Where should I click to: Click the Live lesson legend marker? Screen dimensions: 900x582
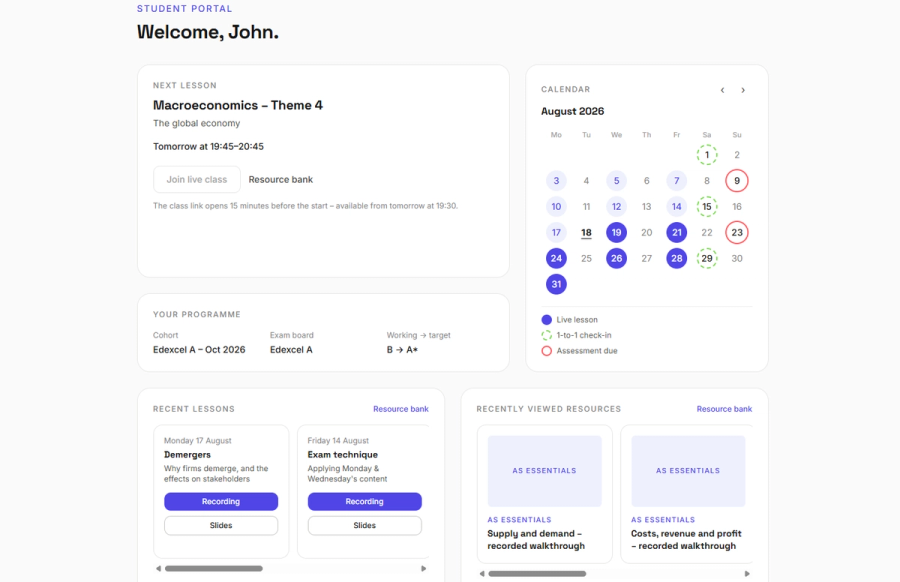546,320
